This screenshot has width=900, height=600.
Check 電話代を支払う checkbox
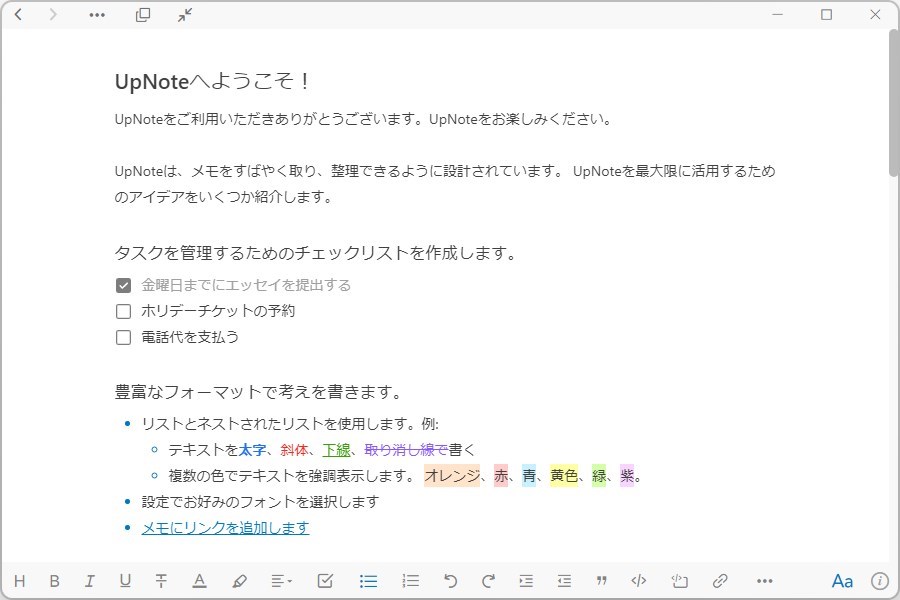click(123, 337)
